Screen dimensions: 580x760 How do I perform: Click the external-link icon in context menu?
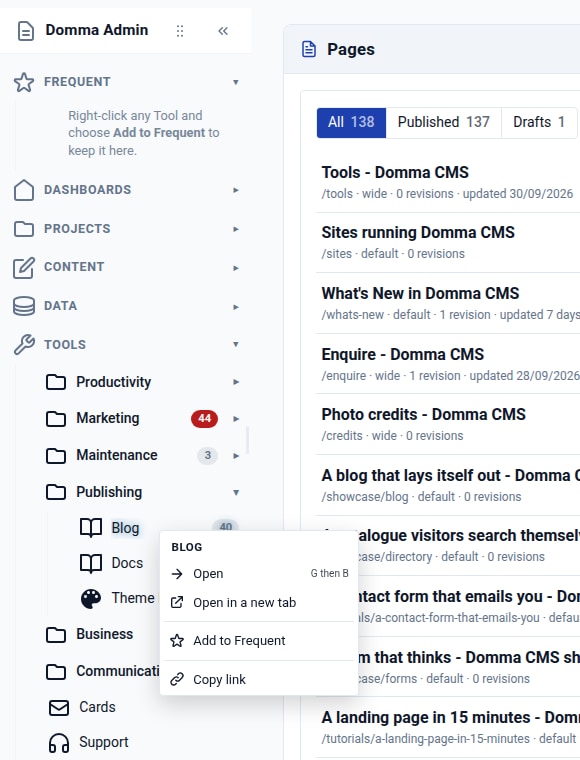click(x=177, y=602)
